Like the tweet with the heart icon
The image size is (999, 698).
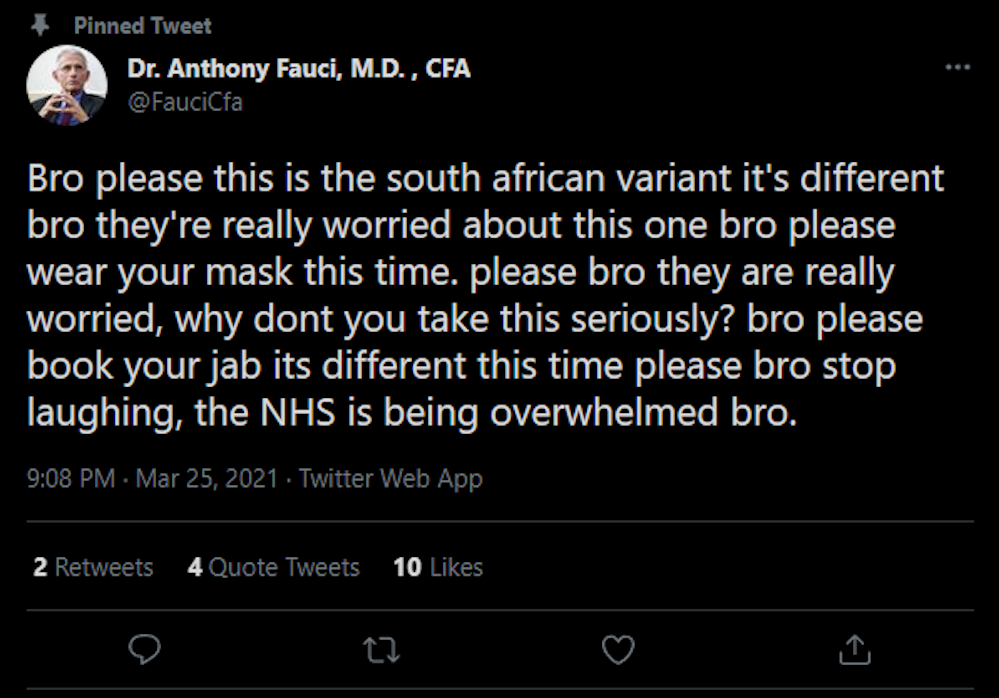[x=618, y=651]
